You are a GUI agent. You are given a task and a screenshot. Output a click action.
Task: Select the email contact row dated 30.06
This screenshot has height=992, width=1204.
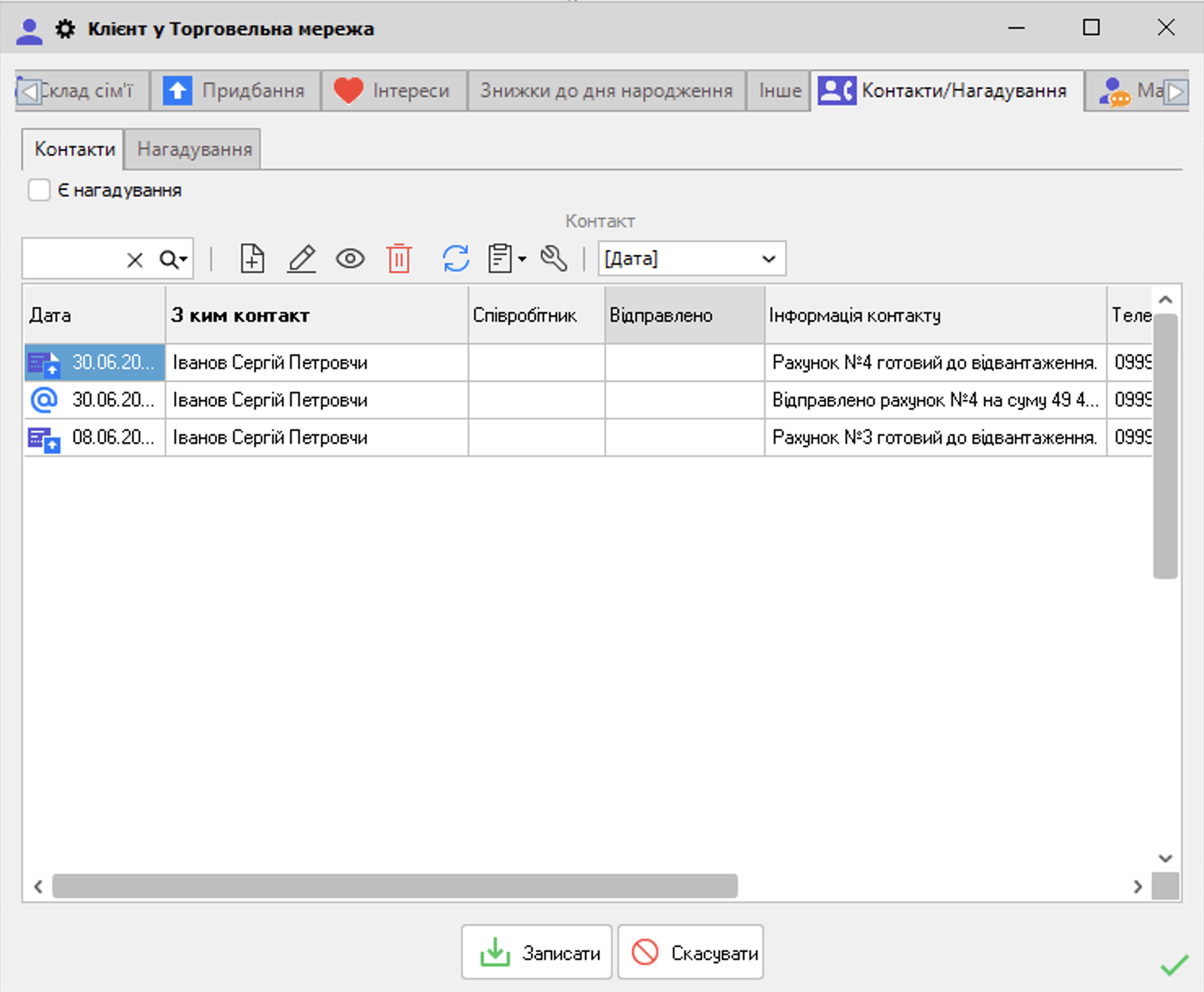click(x=269, y=400)
